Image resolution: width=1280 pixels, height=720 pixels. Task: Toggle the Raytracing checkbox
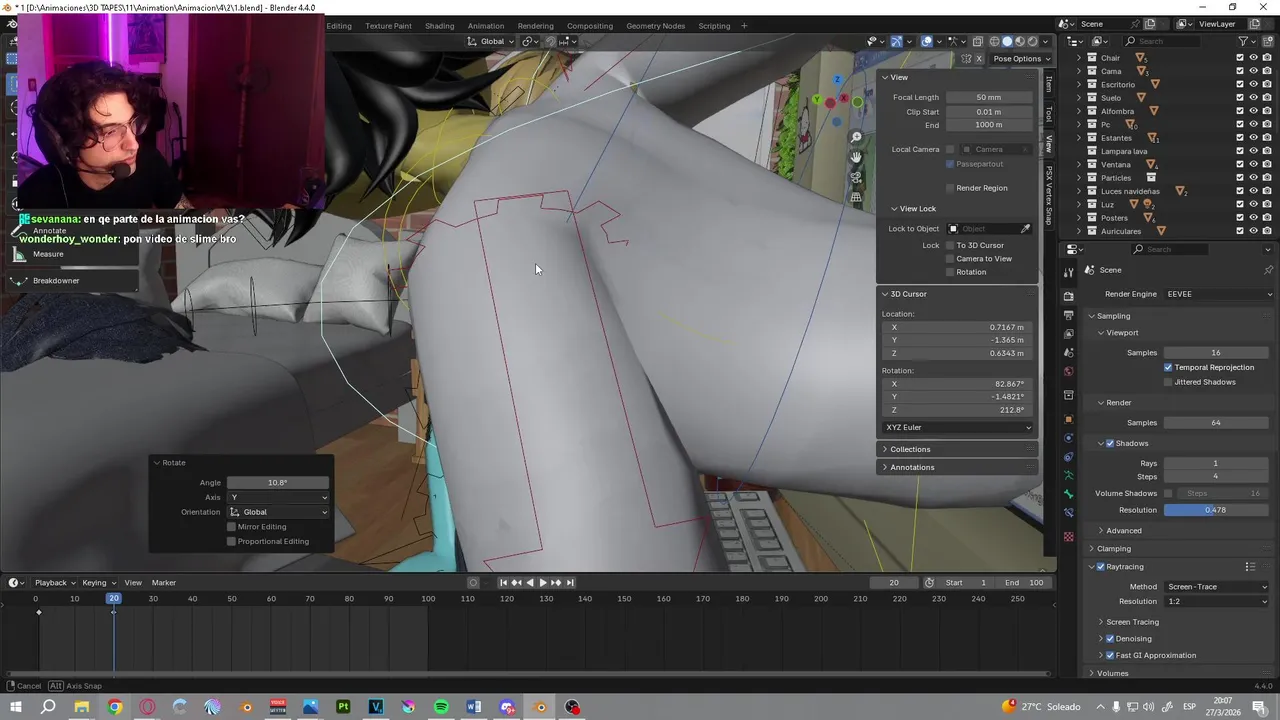click(1101, 567)
